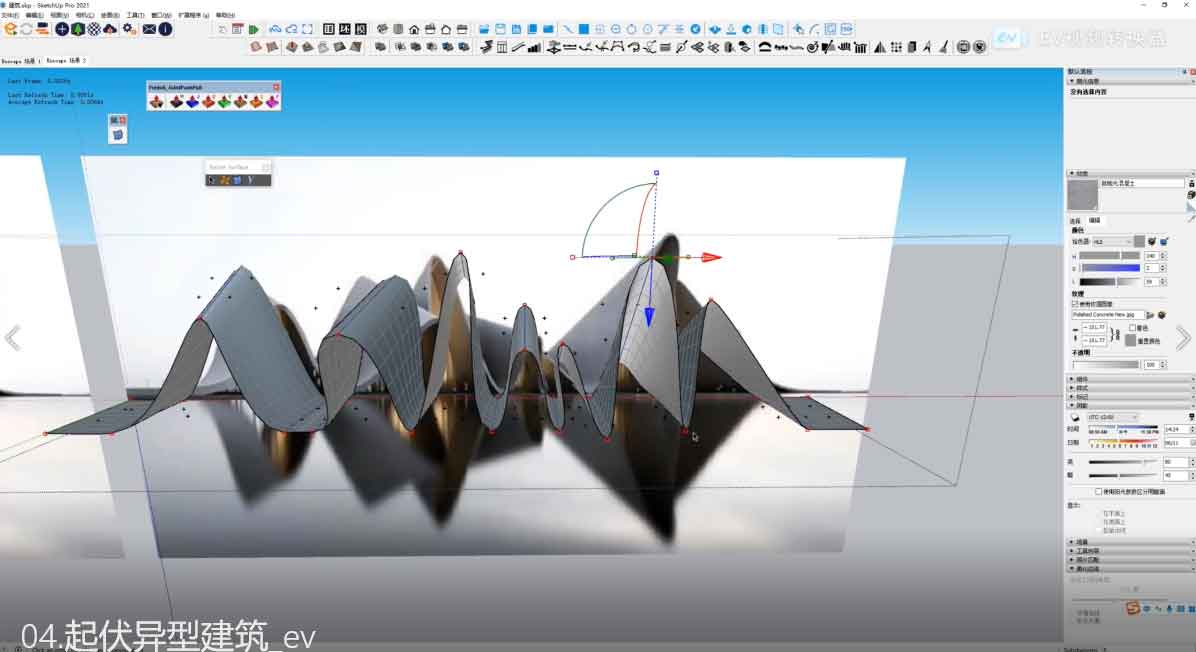The height and width of the screenshot is (652, 1196).
Task: Click the first JointPushPull tool icon
Action: (x=157, y=101)
